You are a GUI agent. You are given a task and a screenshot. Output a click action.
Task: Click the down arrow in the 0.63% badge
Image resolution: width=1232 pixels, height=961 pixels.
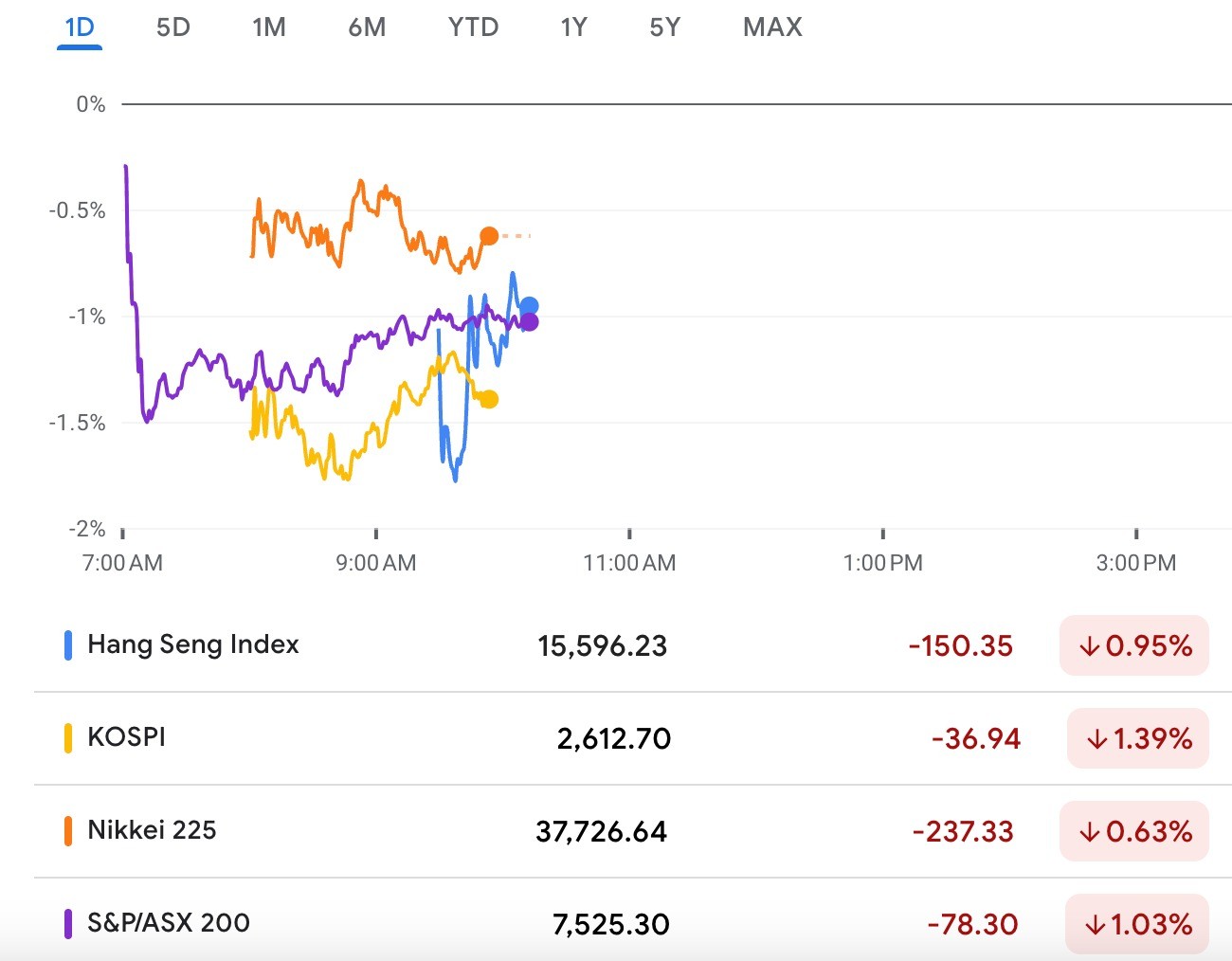coord(1090,832)
